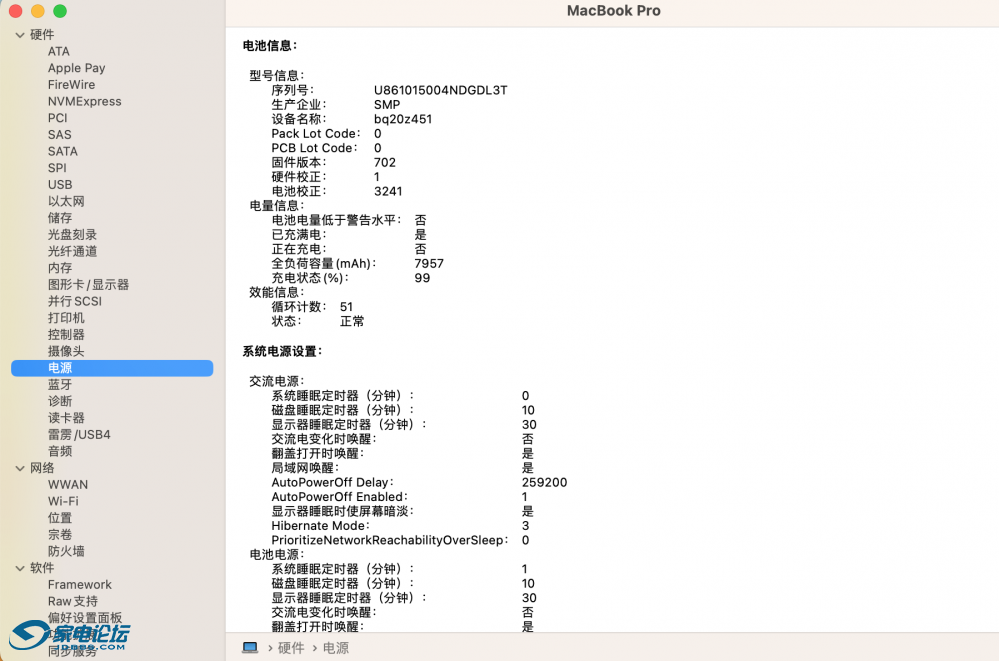Viewport: 999px width, 661px height.
Task: Click the cycle count value 51
Action: click(346, 307)
